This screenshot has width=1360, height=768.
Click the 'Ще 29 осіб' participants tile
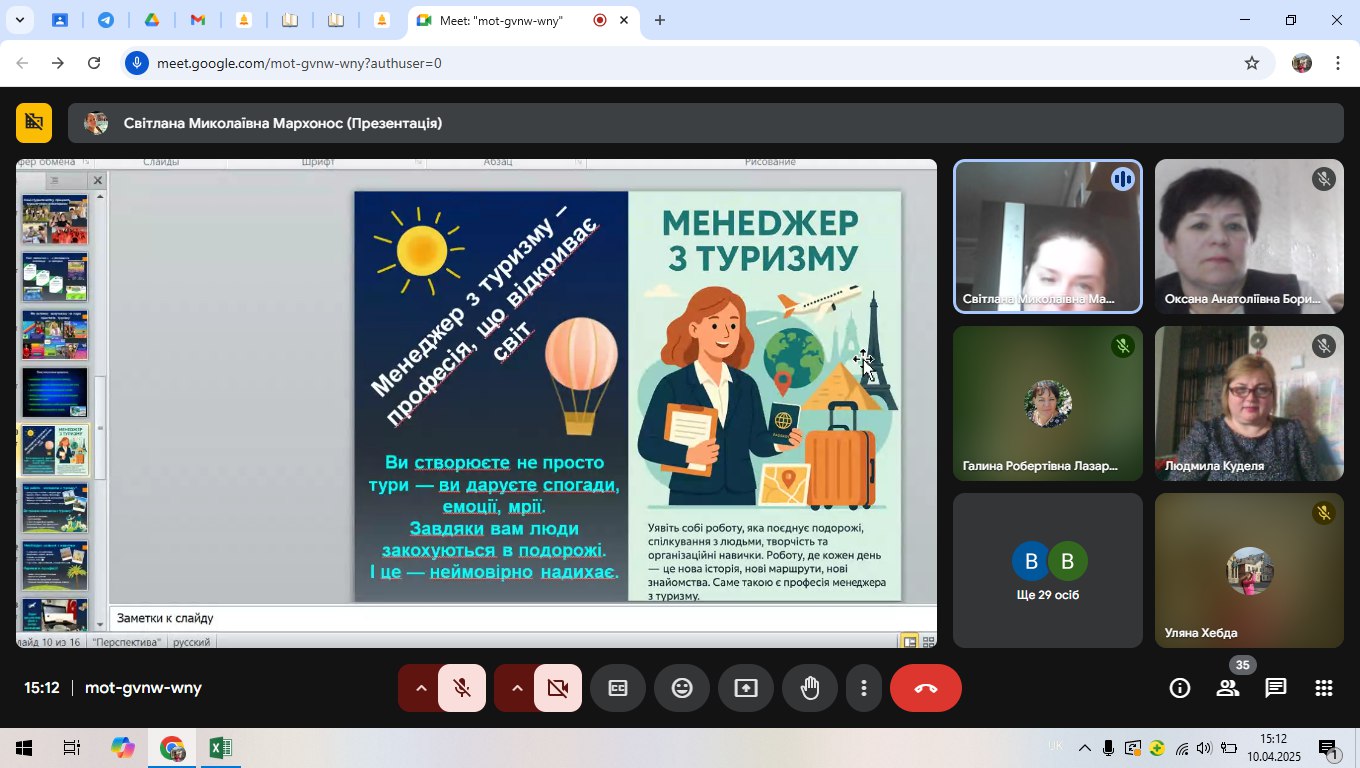[1047, 570]
